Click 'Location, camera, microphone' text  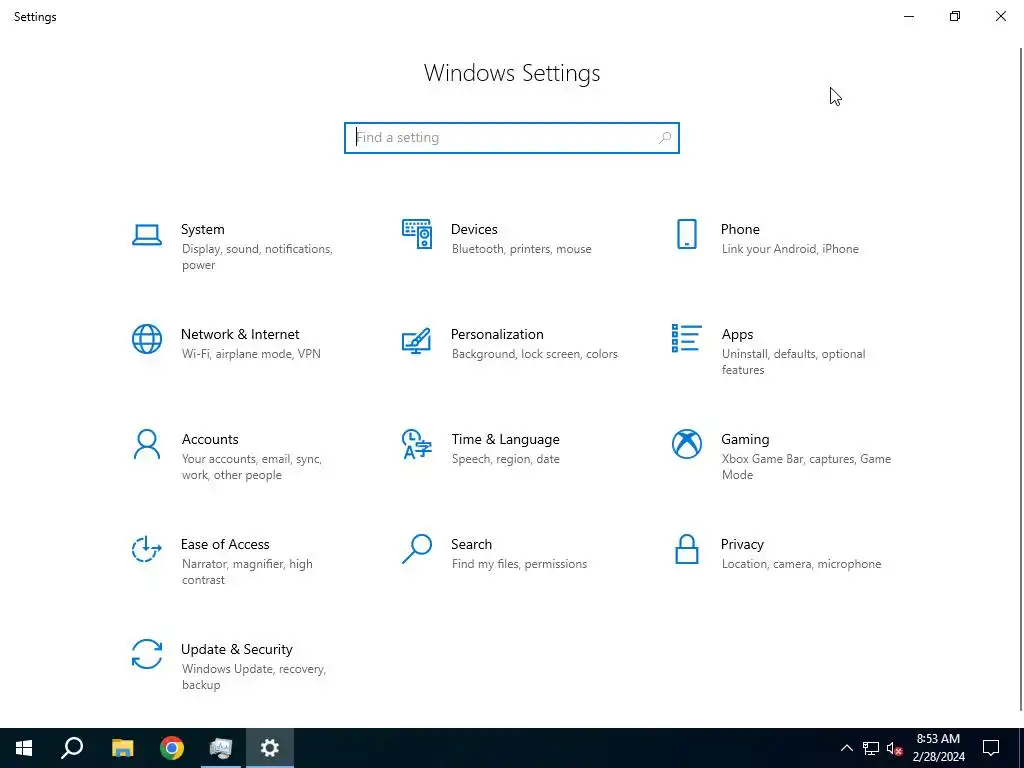pos(801,564)
